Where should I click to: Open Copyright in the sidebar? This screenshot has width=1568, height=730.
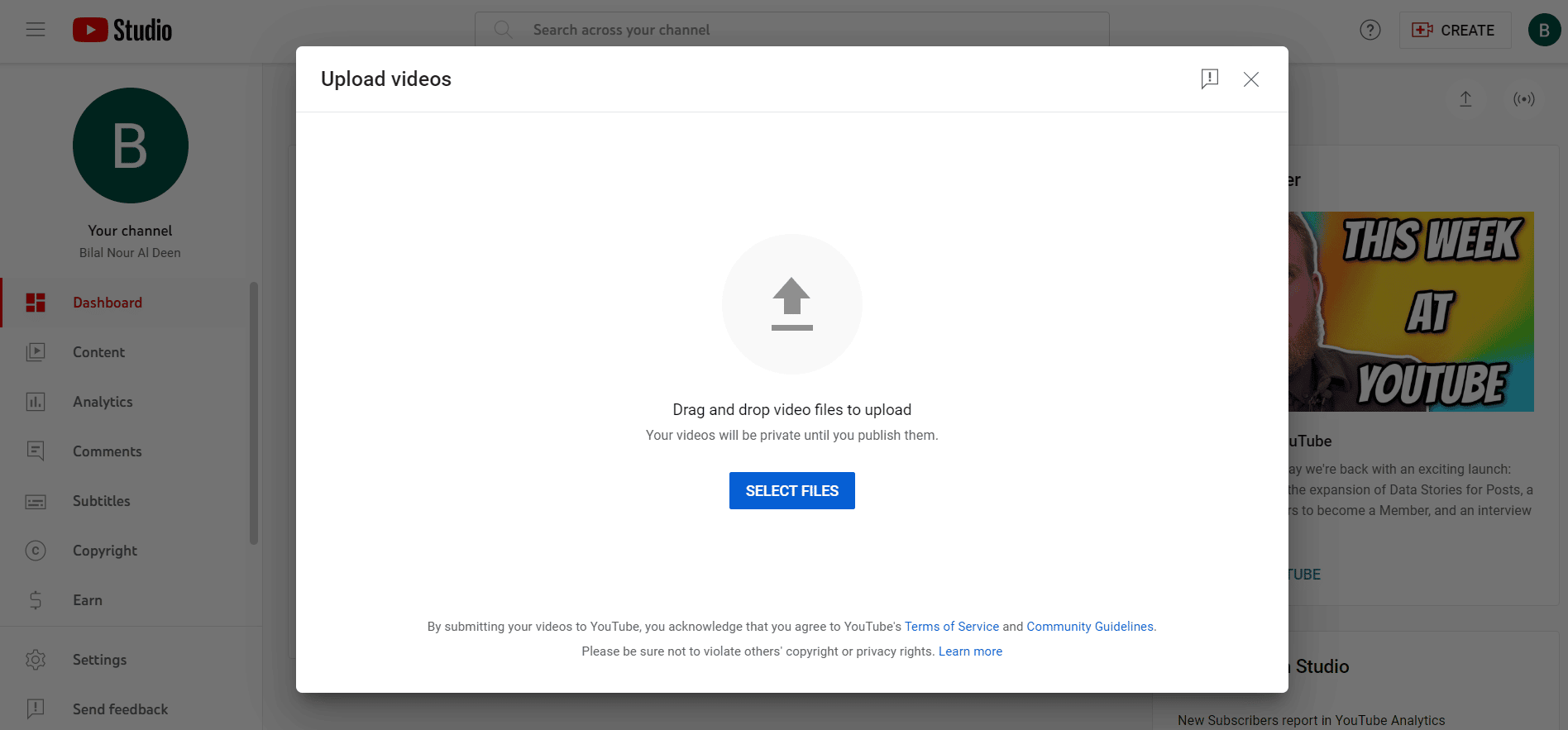[x=124, y=551]
